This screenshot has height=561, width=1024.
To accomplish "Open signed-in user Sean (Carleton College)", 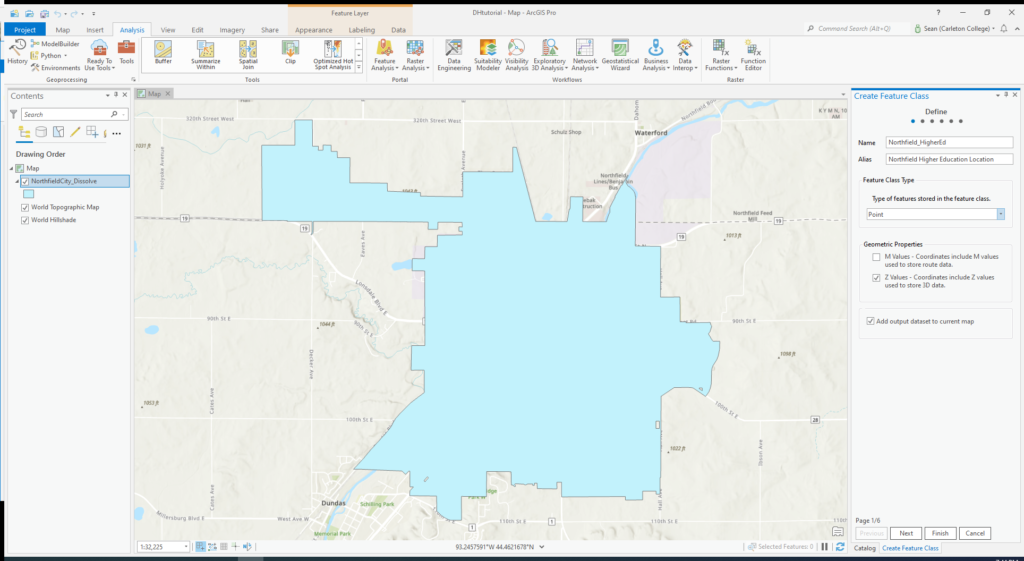I will [x=954, y=29].
